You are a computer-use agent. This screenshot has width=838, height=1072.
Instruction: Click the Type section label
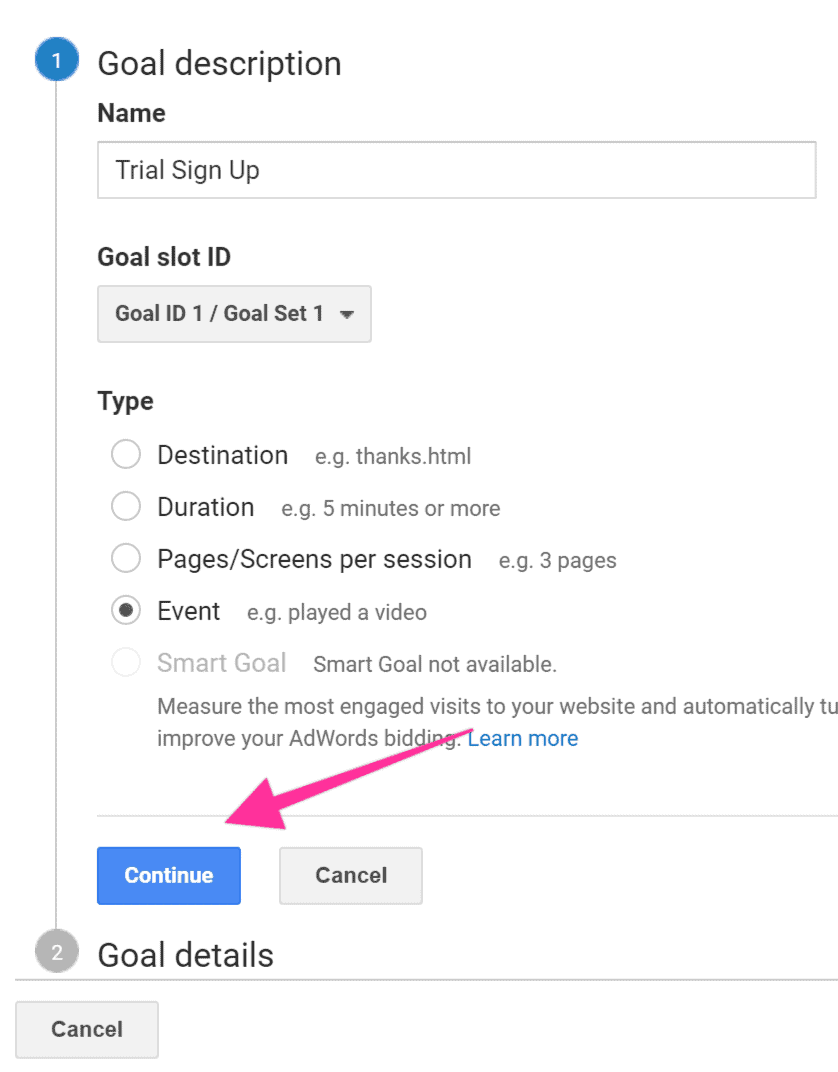[x=125, y=400]
